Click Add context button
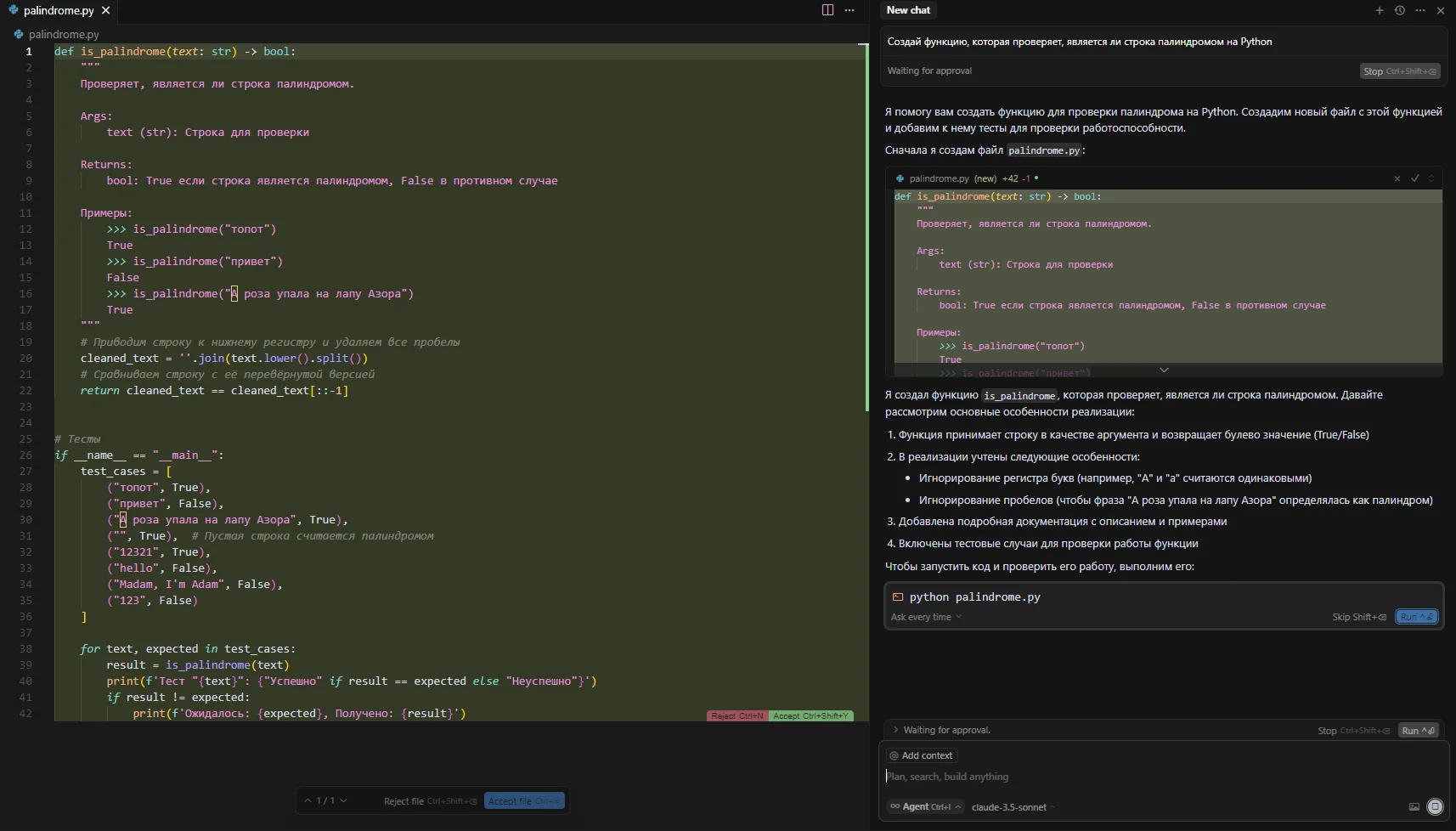 921,755
